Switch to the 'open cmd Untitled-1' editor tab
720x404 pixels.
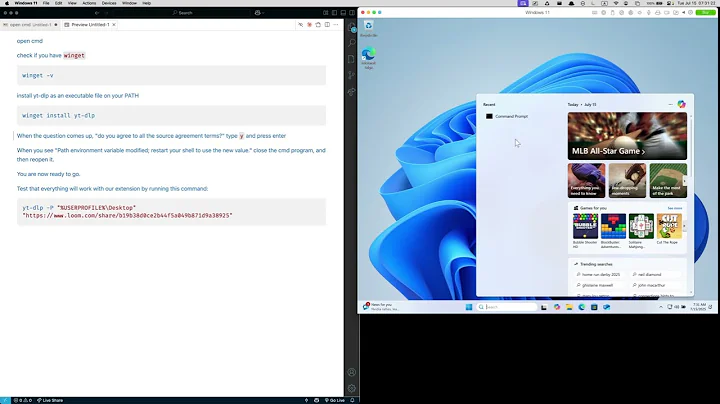click(x=30, y=25)
